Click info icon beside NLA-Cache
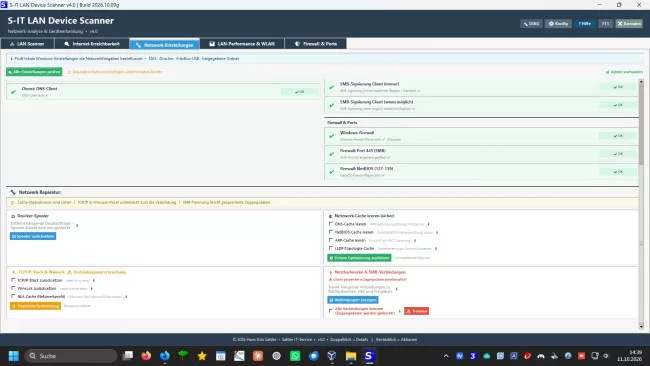 pyautogui.click(x=126, y=297)
